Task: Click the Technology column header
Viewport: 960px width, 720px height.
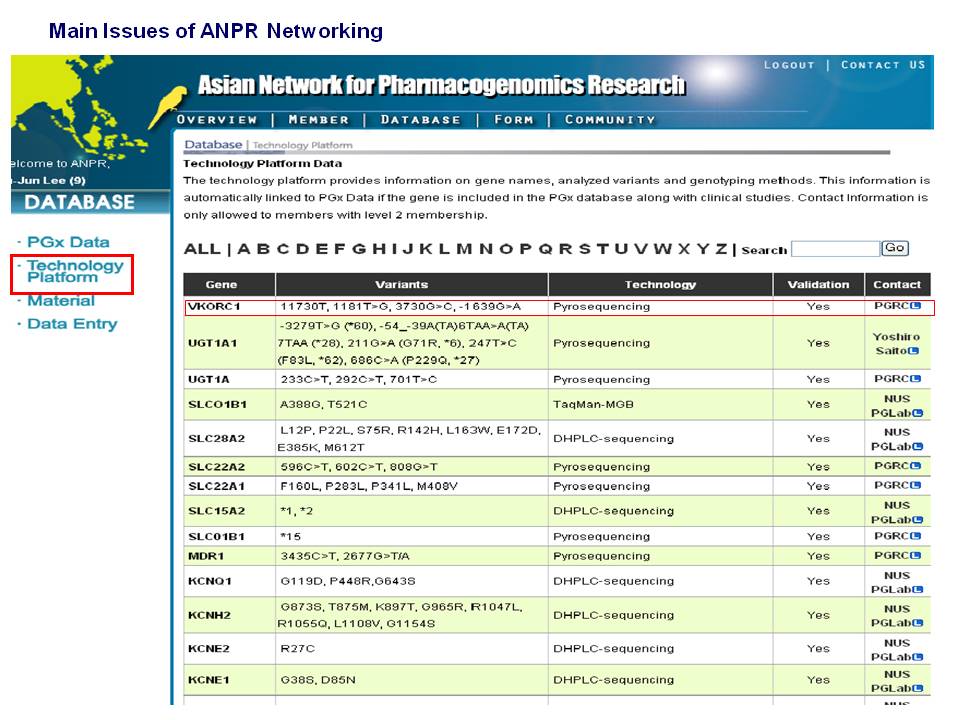Action: click(x=660, y=285)
